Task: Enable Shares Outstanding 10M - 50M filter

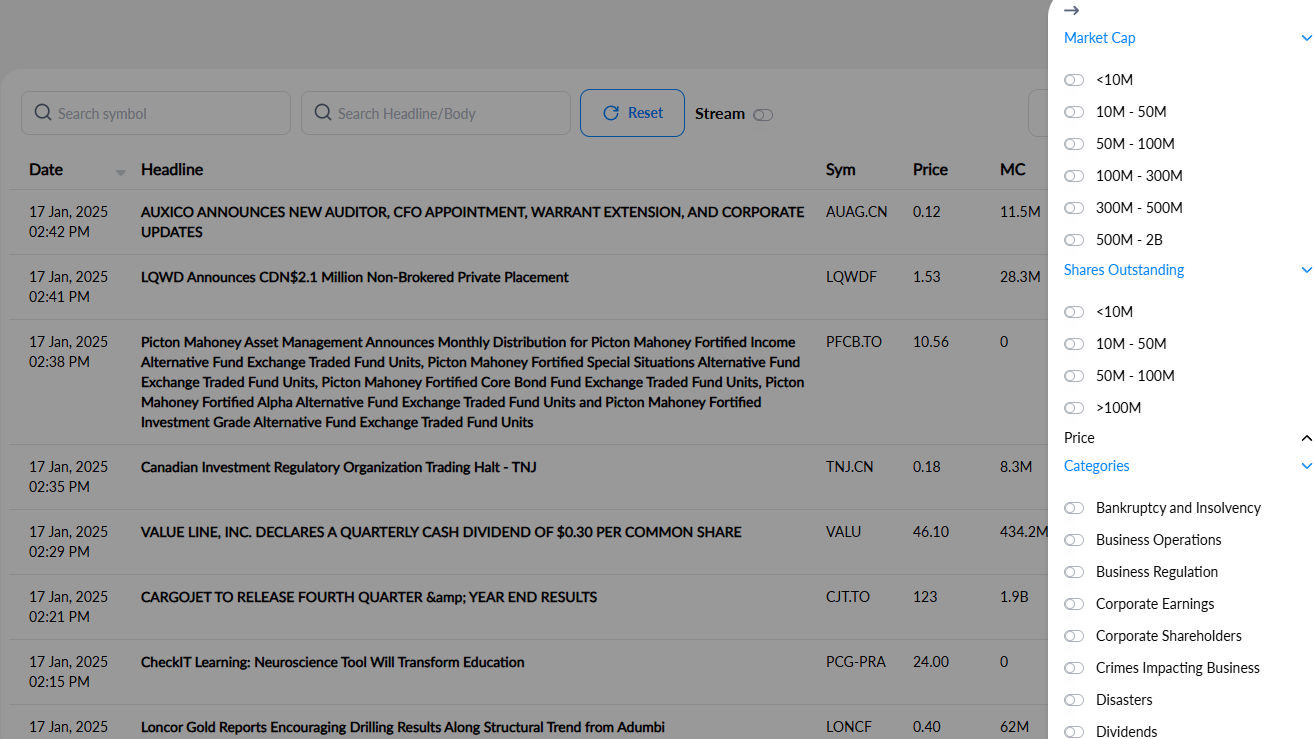Action: click(x=1074, y=344)
